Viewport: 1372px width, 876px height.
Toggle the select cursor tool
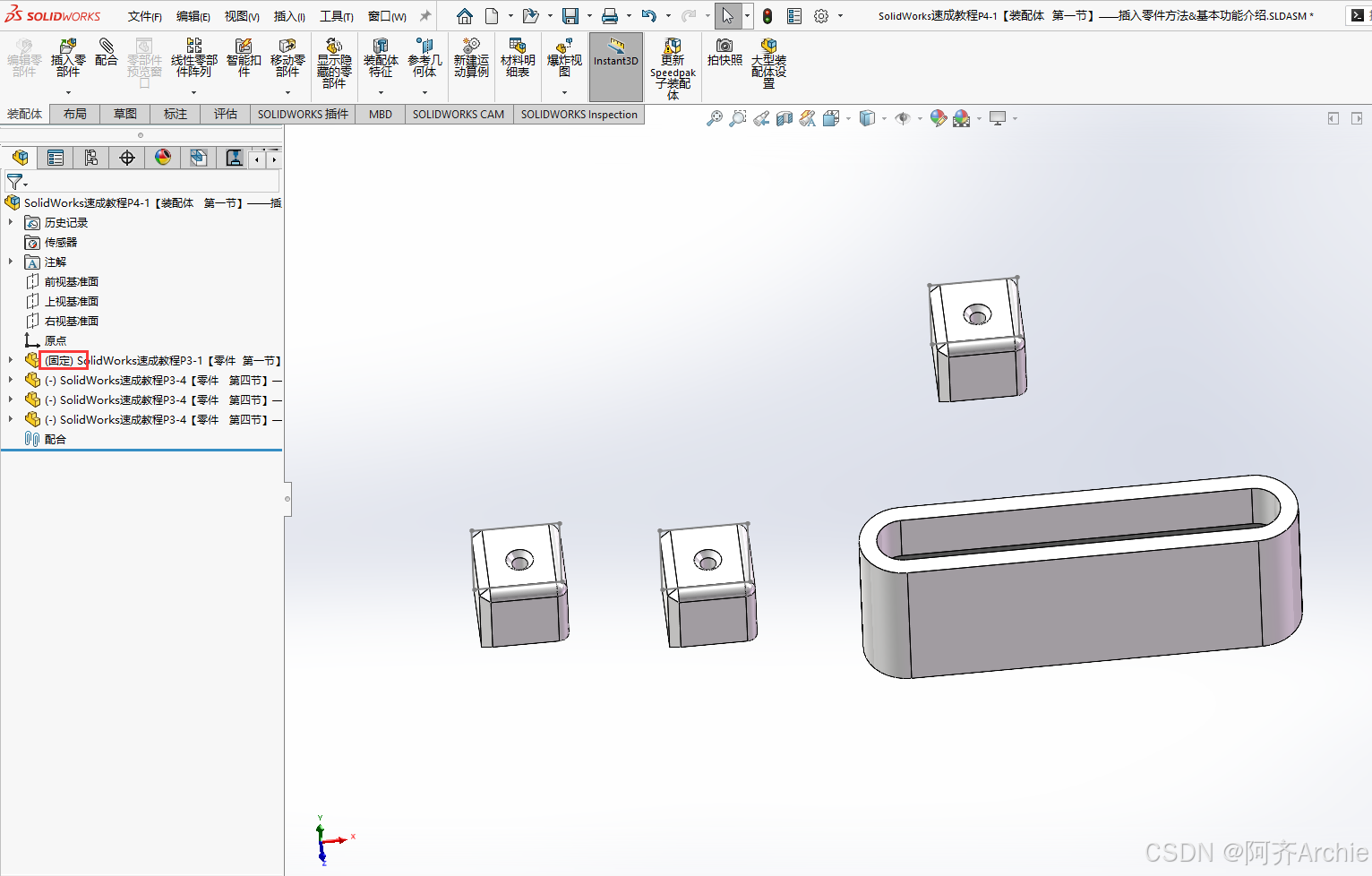(727, 16)
